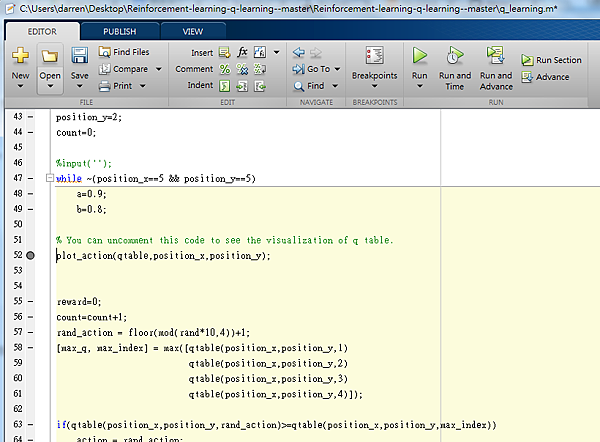The height and width of the screenshot is (442, 600).
Task: Click the navigate Back arrow icon
Action: pyautogui.click(x=299, y=51)
